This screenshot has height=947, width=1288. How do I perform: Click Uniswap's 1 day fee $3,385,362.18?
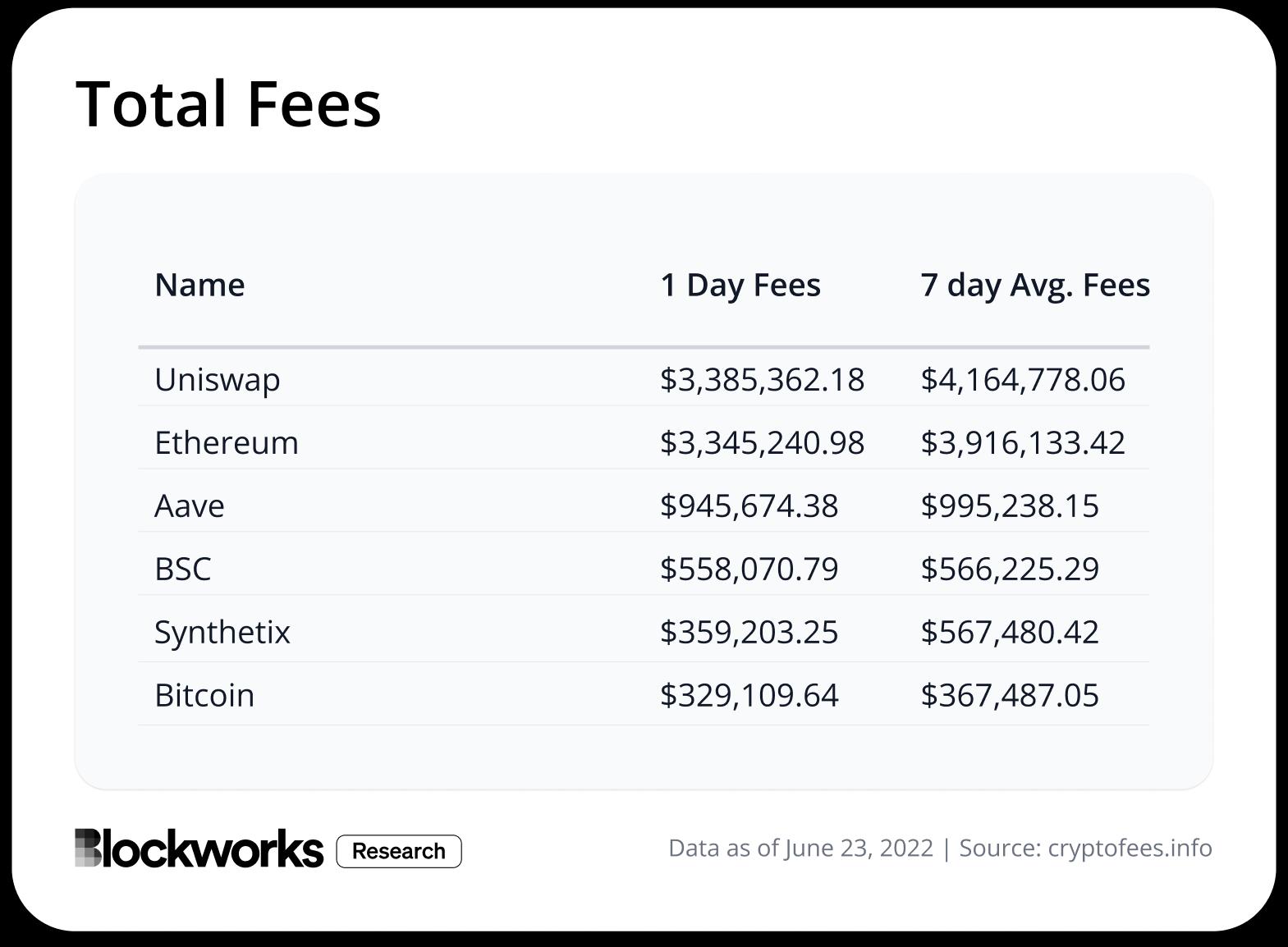coord(762,380)
